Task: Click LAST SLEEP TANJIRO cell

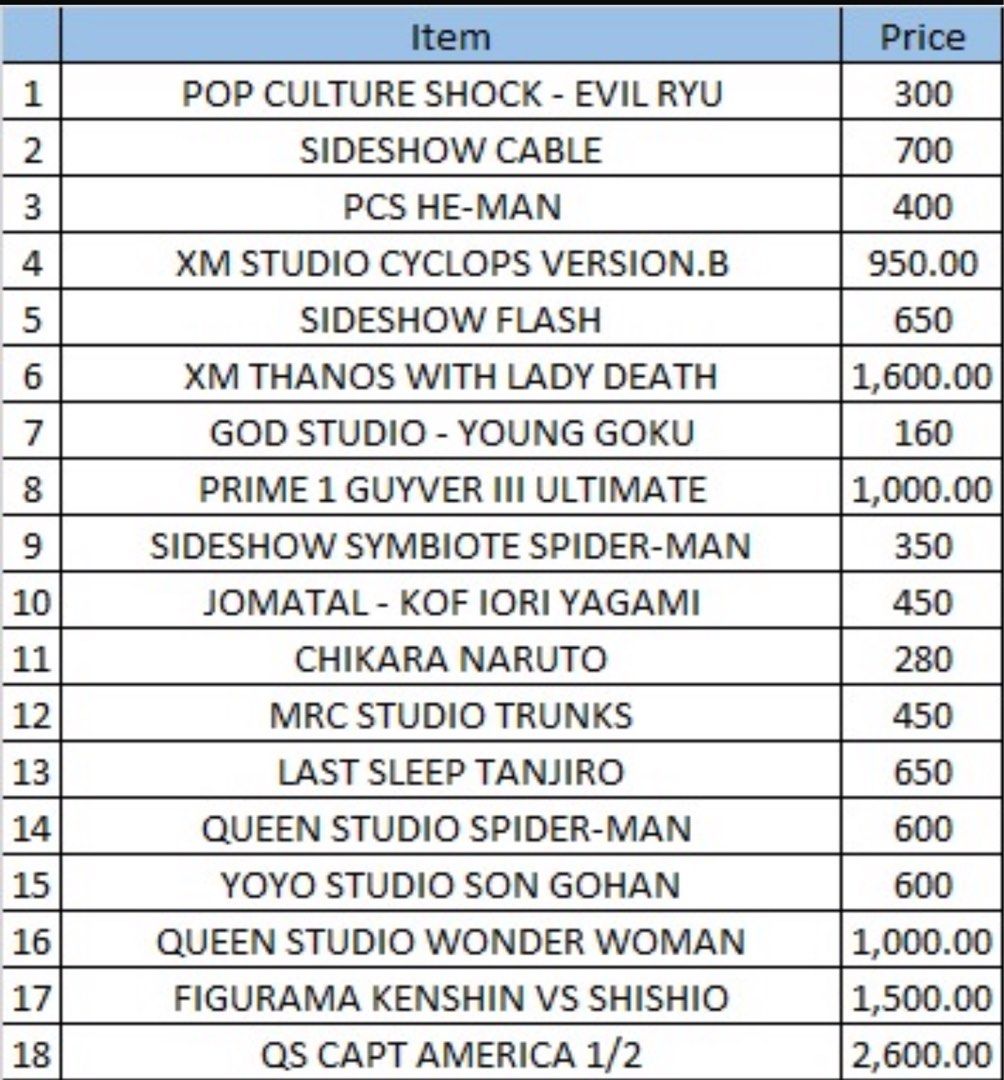Action: pos(450,769)
